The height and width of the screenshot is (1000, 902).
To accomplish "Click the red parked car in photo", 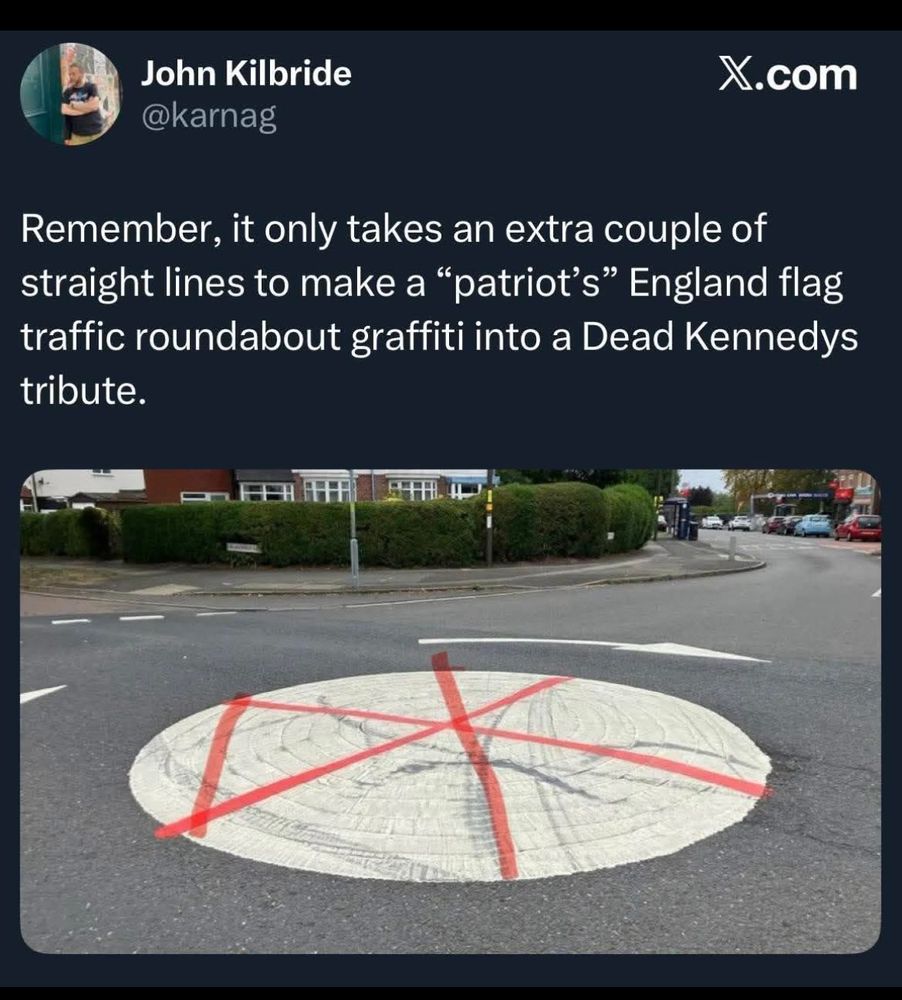I will click(x=857, y=528).
